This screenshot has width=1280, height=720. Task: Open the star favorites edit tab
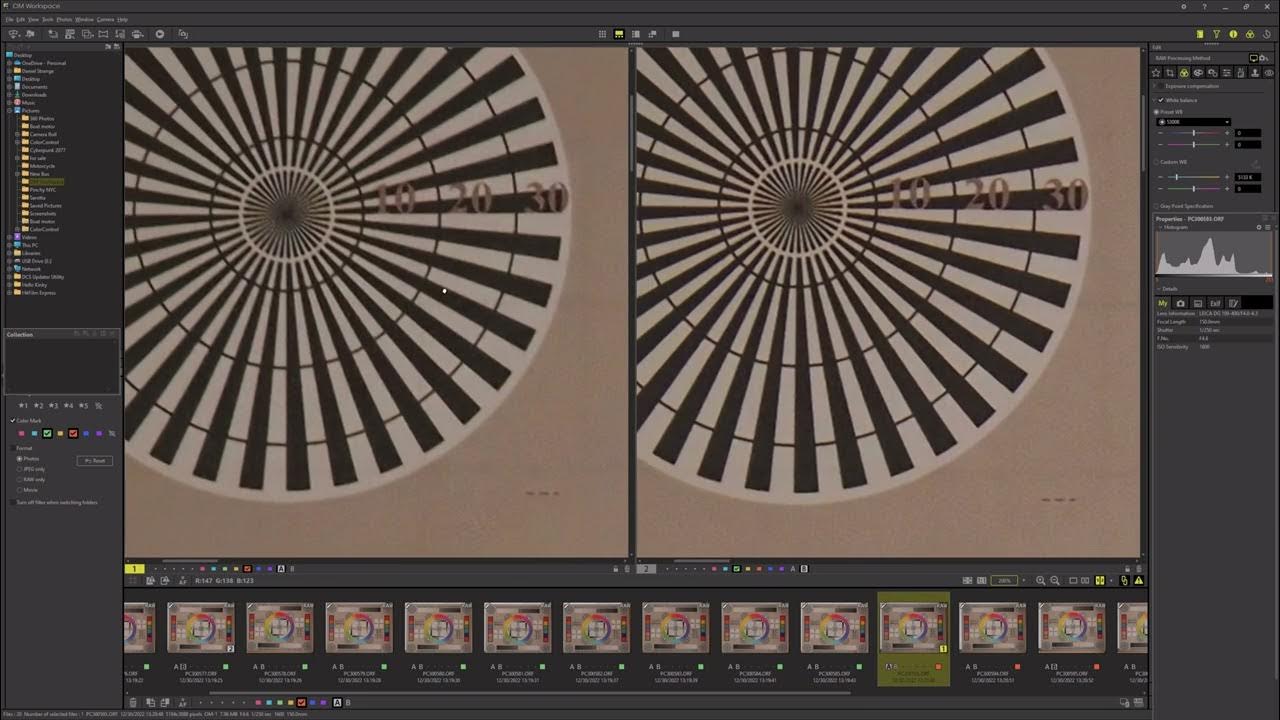(x=1156, y=73)
